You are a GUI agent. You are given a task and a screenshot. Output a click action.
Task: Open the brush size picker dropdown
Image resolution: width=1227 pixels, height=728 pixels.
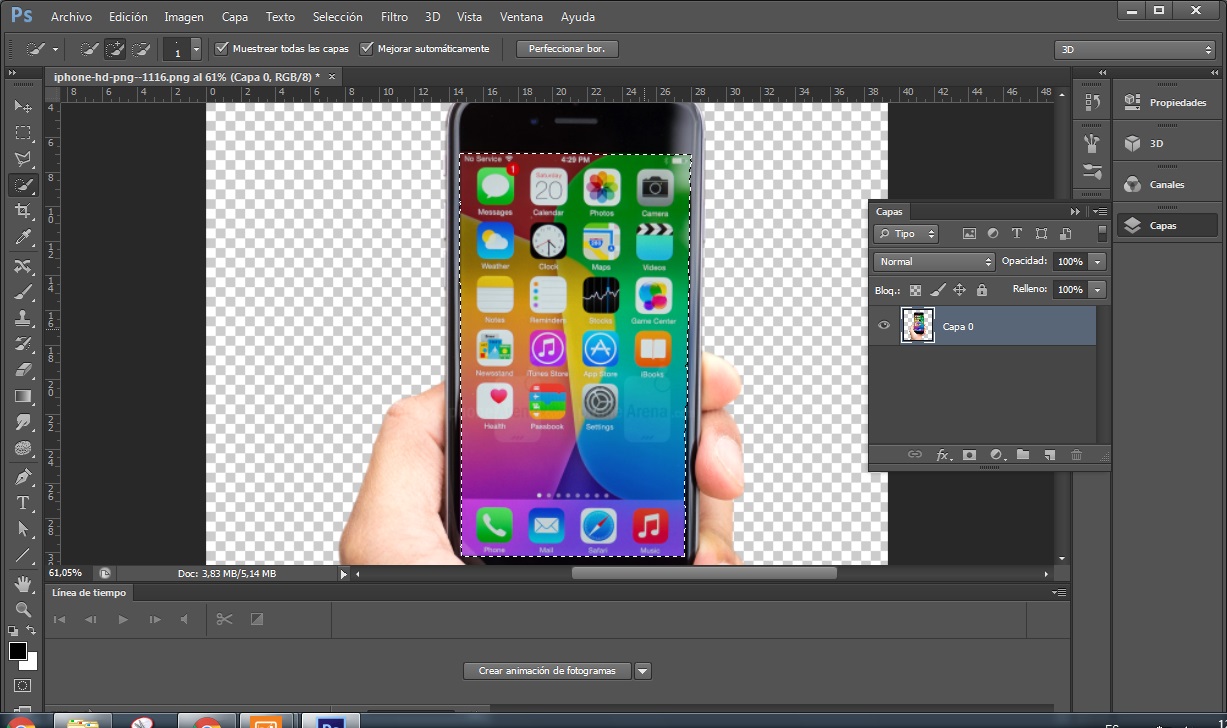(x=196, y=49)
